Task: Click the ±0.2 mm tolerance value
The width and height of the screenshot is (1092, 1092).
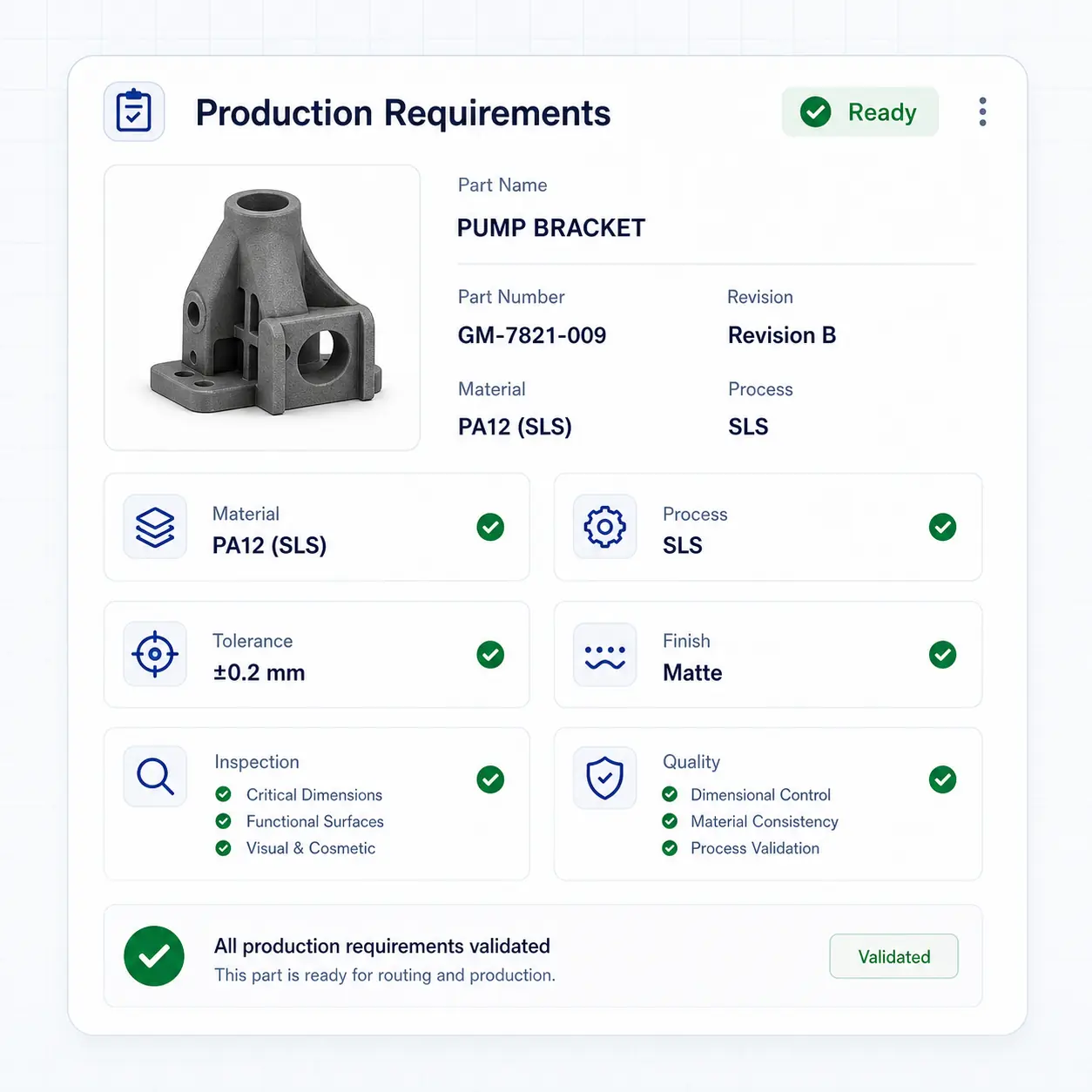Action: [260, 672]
